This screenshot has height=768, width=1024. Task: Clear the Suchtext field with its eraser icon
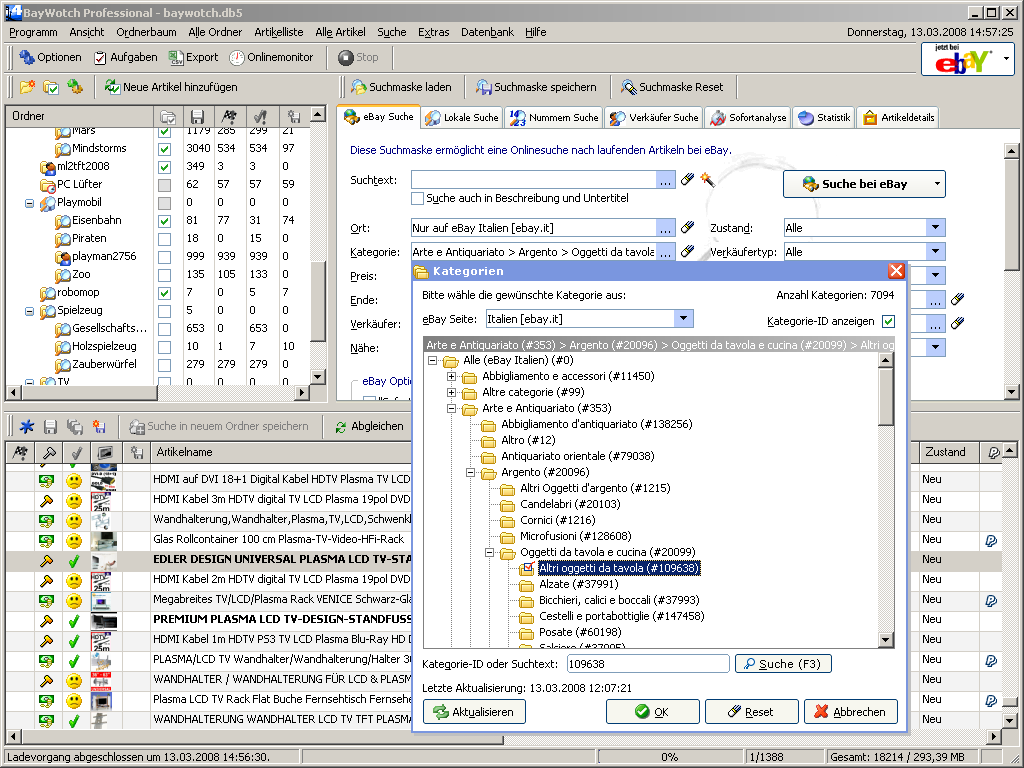687,179
